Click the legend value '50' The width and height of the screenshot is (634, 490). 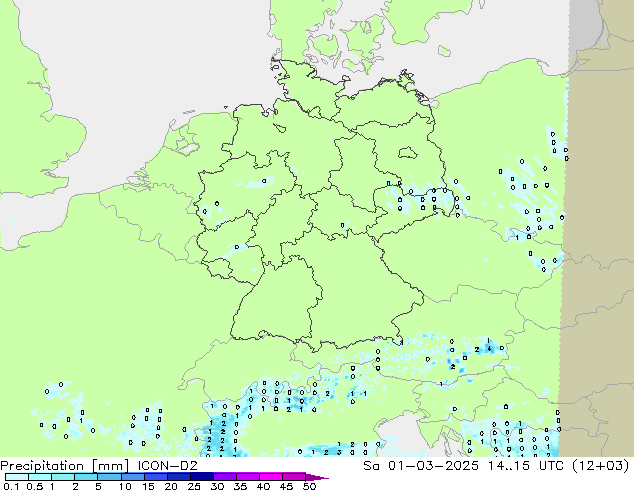click(x=310, y=486)
